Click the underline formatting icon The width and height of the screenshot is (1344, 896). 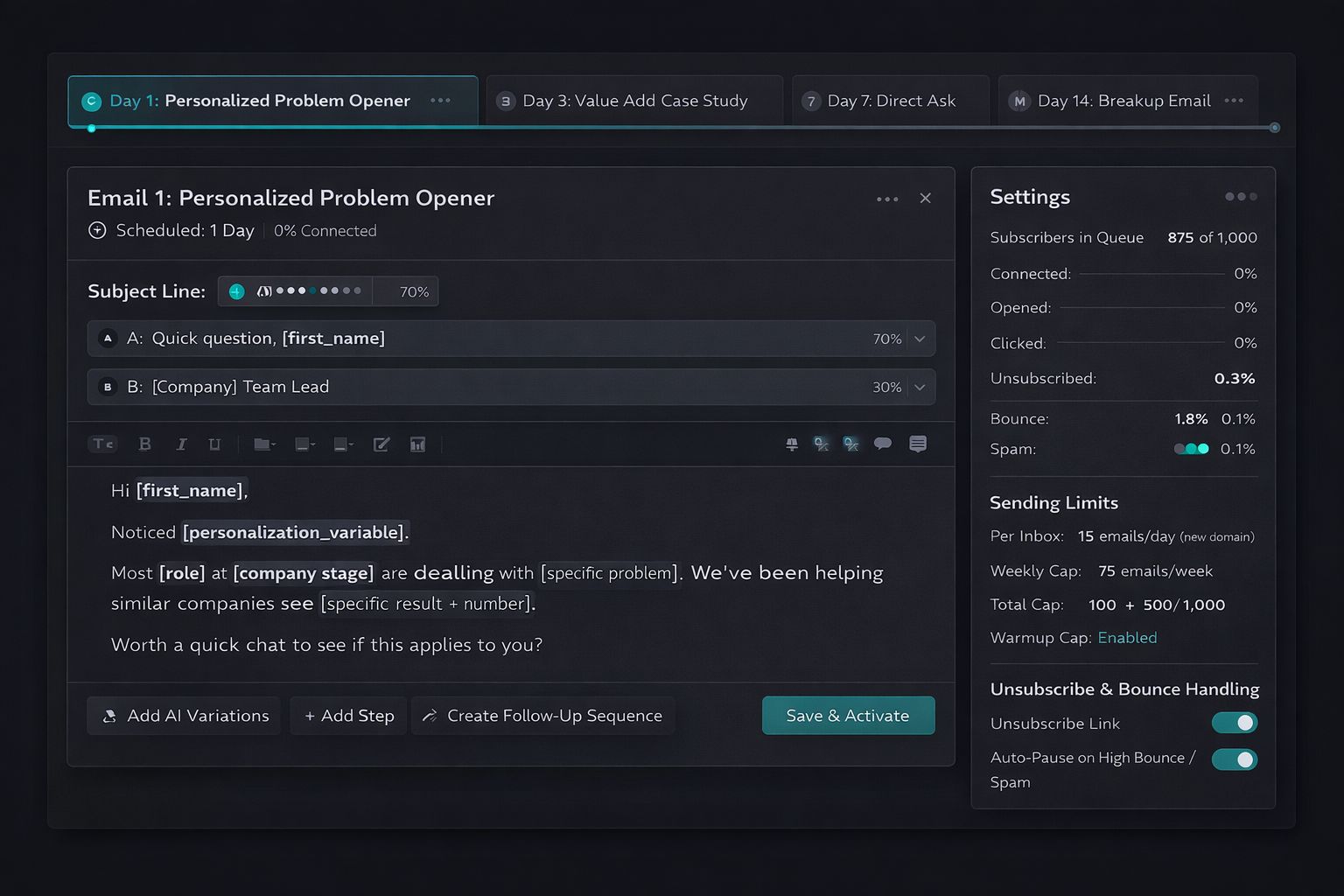[x=214, y=444]
